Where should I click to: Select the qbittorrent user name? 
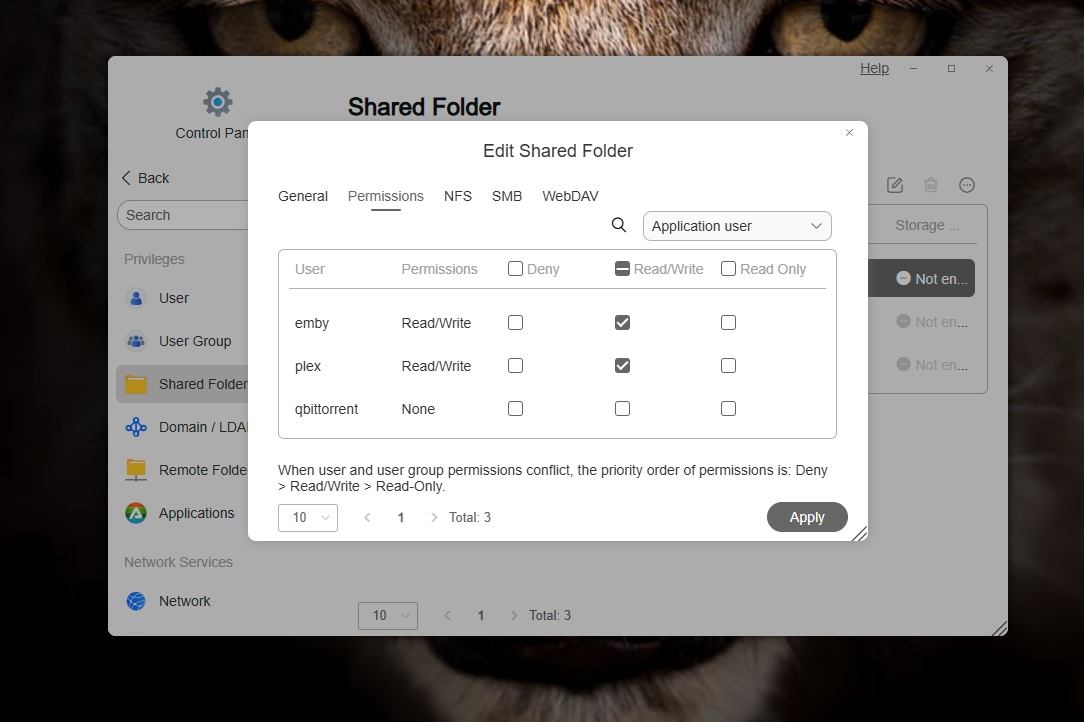[326, 409]
